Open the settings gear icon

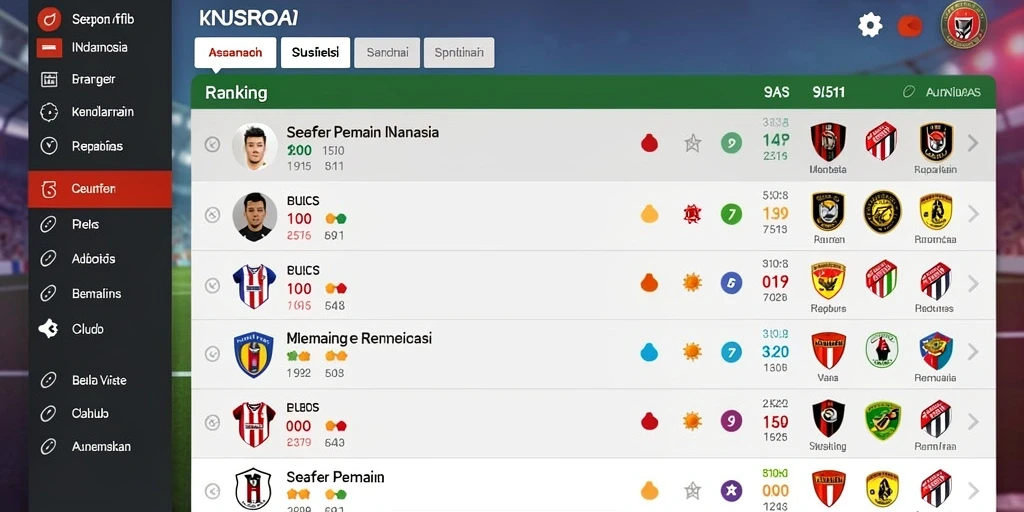tap(870, 25)
